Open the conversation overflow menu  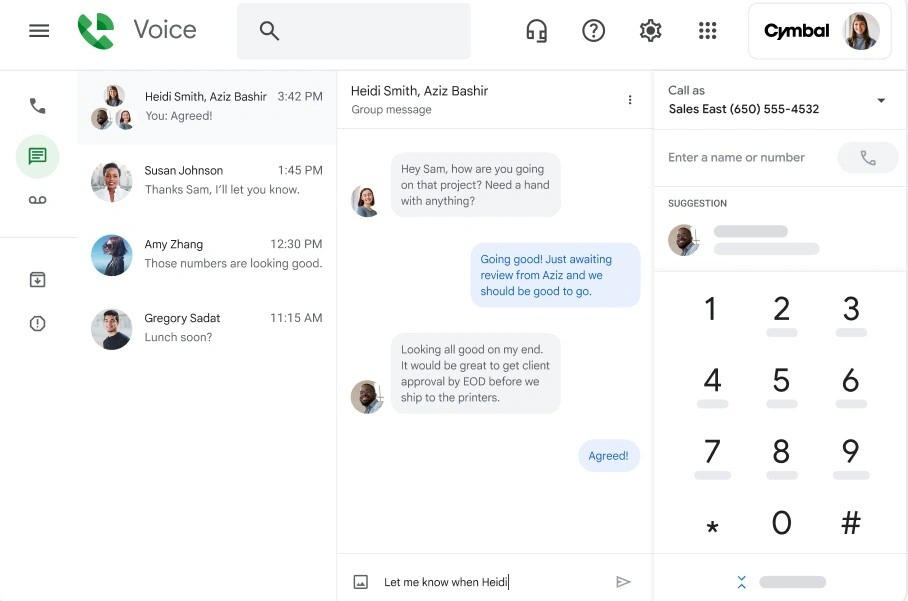tap(630, 101)
